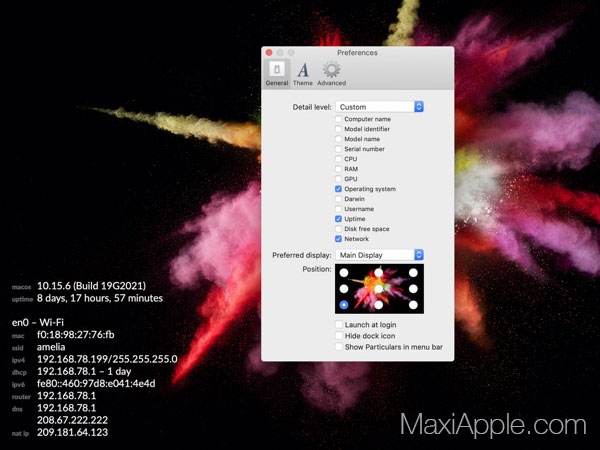
Task: Enable Show Particulars in menu bar
Action: (x=339, y=347)
